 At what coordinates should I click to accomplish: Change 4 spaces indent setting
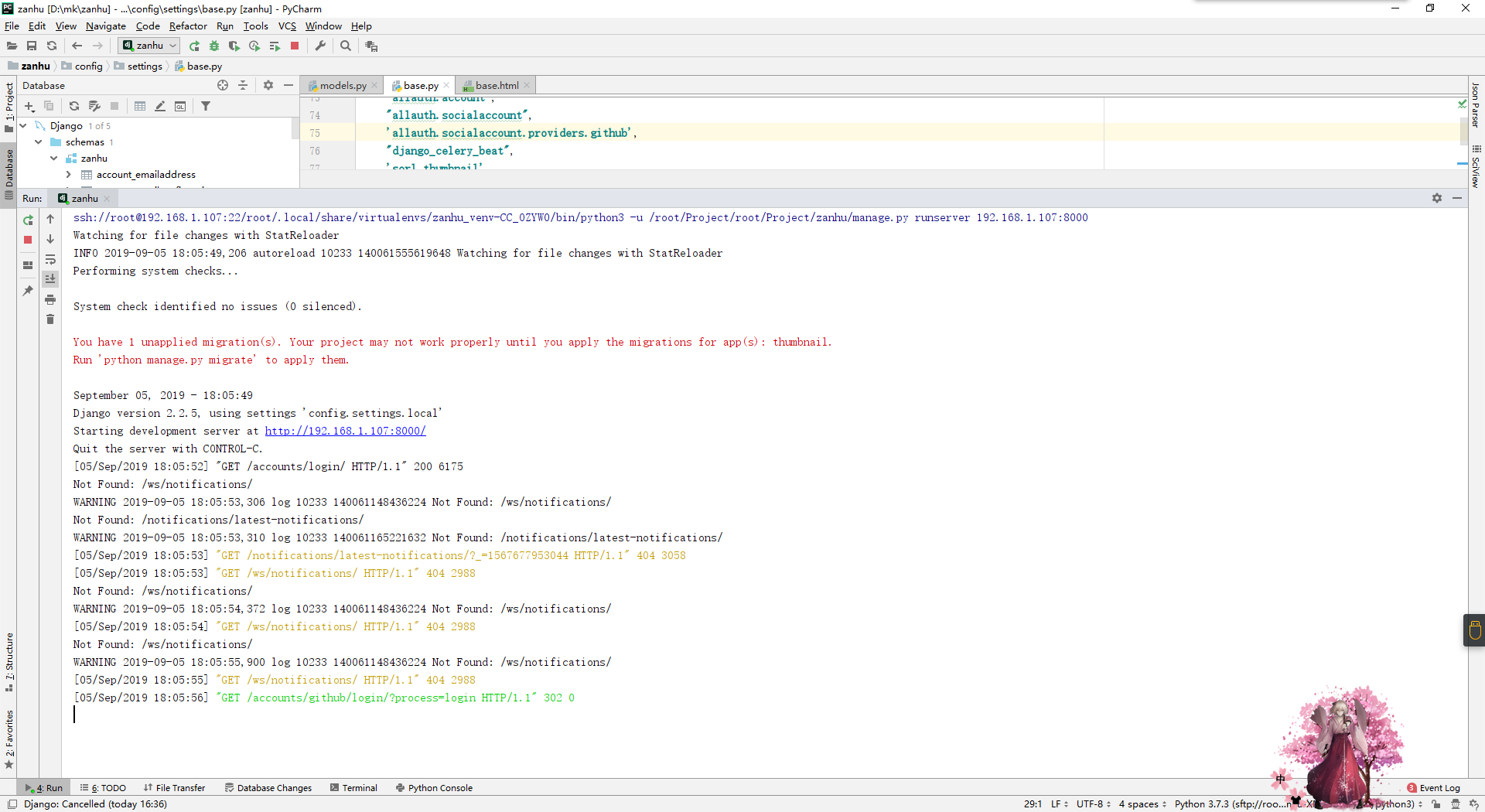pos(1142,804)
